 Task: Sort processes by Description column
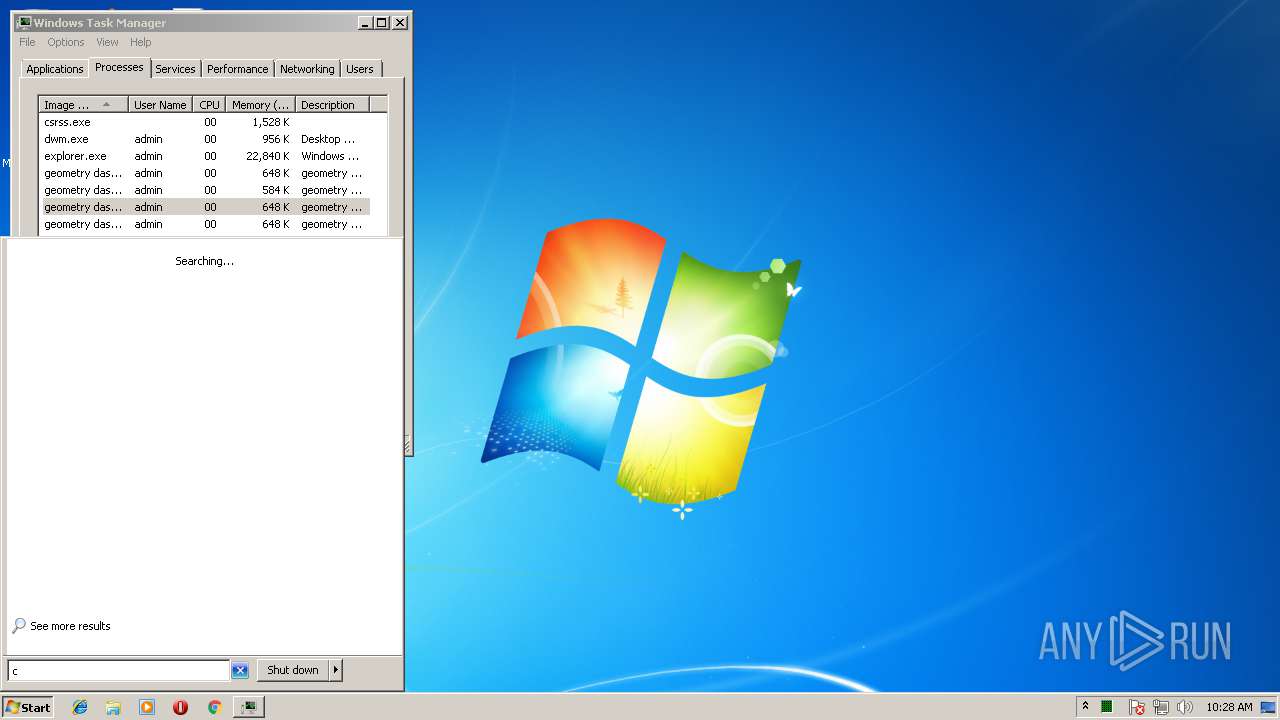click(332, 105)
